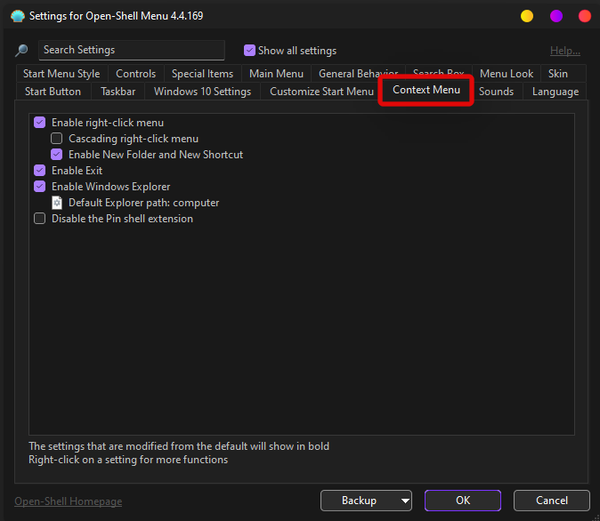This screenshot has width=600, height=521.
Task: Expand the Backup dropdown button
Action: [404, 500]
